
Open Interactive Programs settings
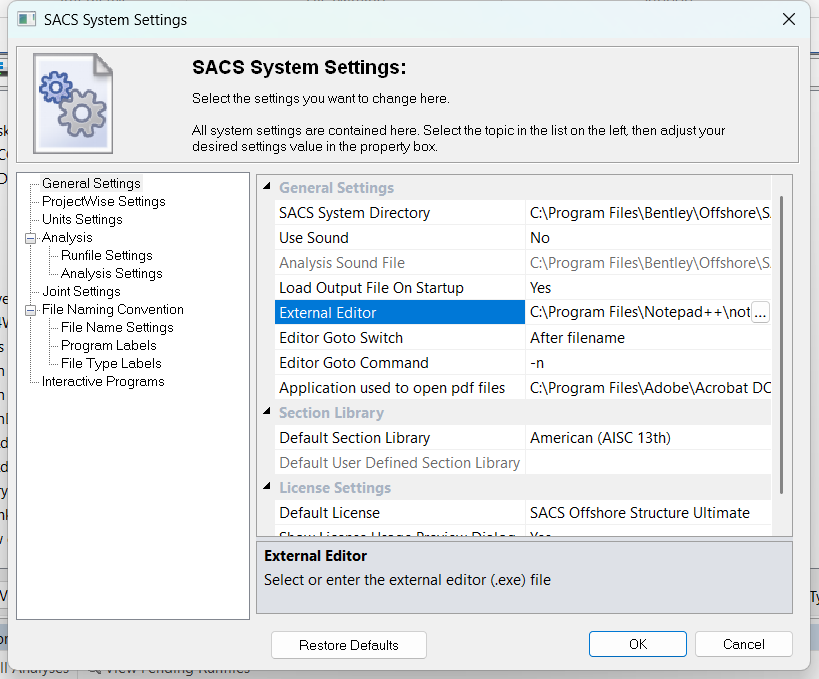pyautogui.click(x=103, y=381)
